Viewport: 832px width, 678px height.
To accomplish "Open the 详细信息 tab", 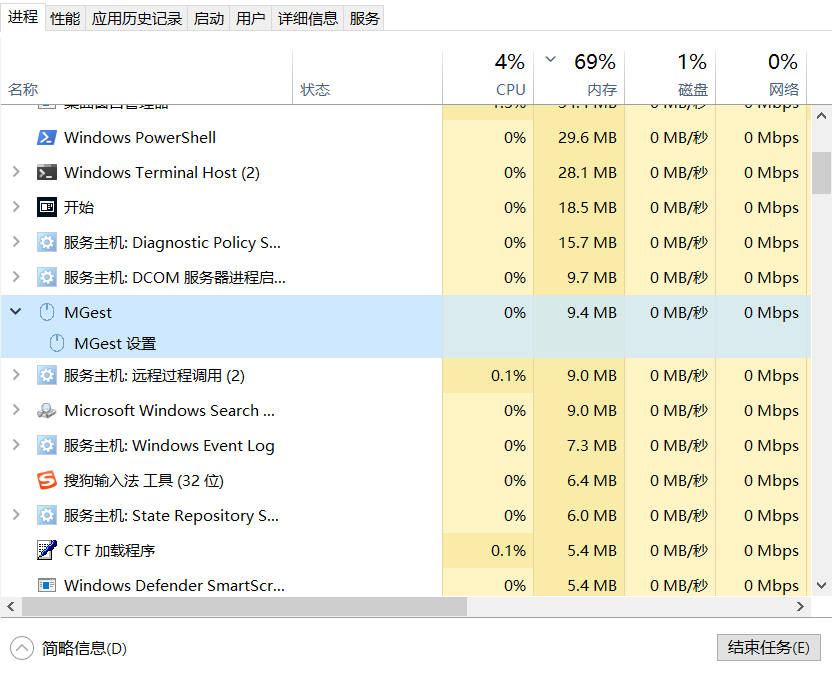I will (308, 19).
